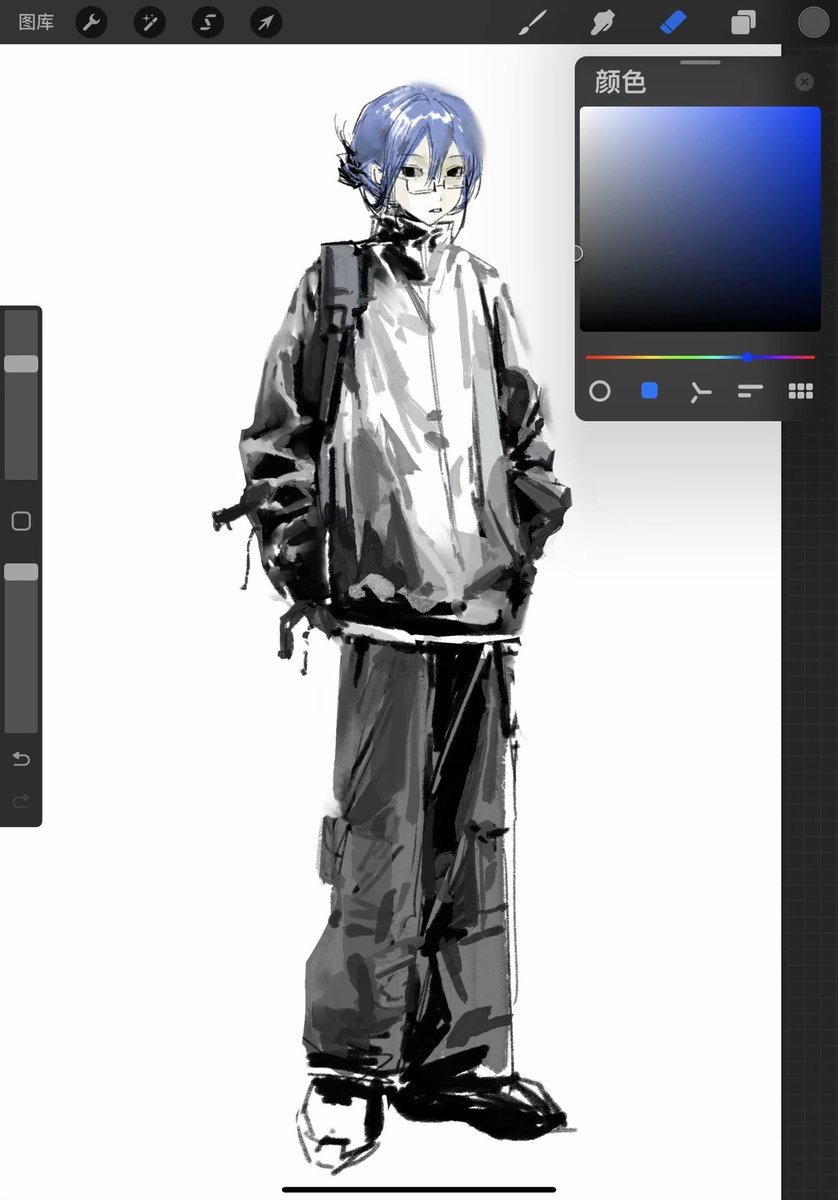Switch to the Classic color tab
This screenshot has height=1200, width=838.
(649, 391)
